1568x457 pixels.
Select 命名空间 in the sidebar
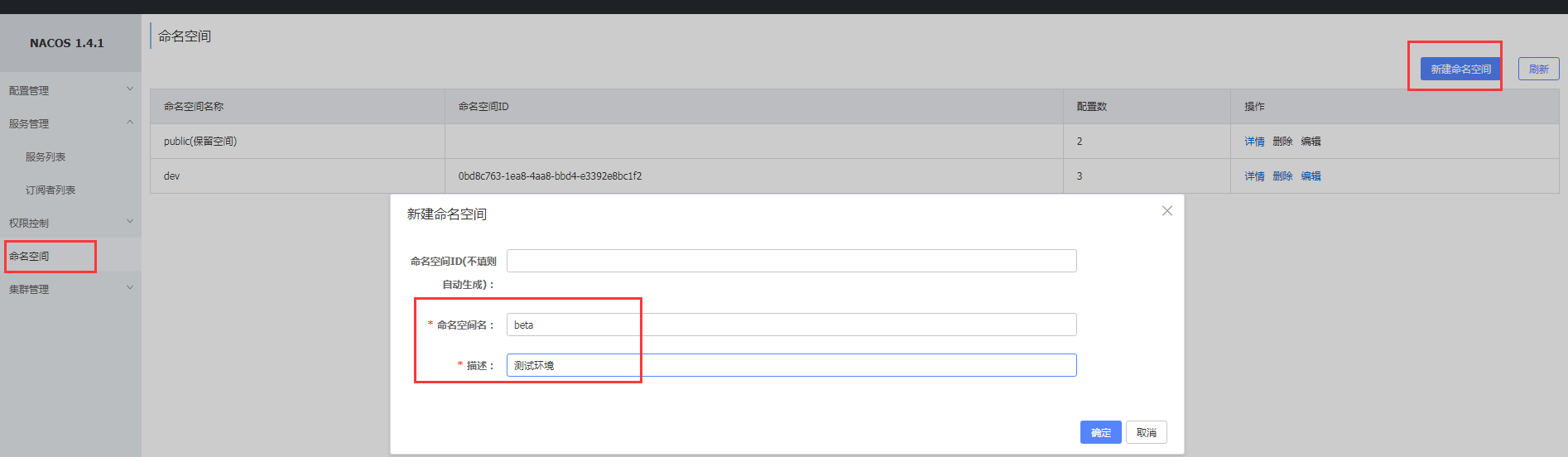pos(29,256)
